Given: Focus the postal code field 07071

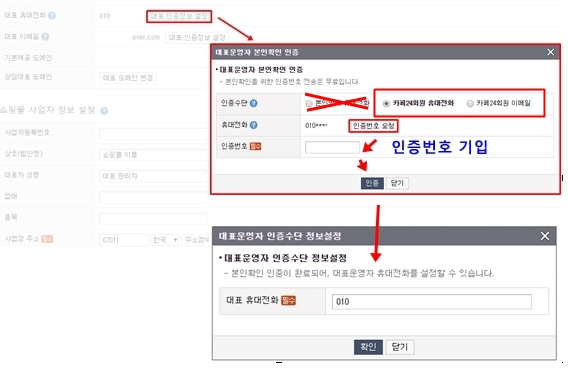Looking at the screenshot, I should [124, 240].
